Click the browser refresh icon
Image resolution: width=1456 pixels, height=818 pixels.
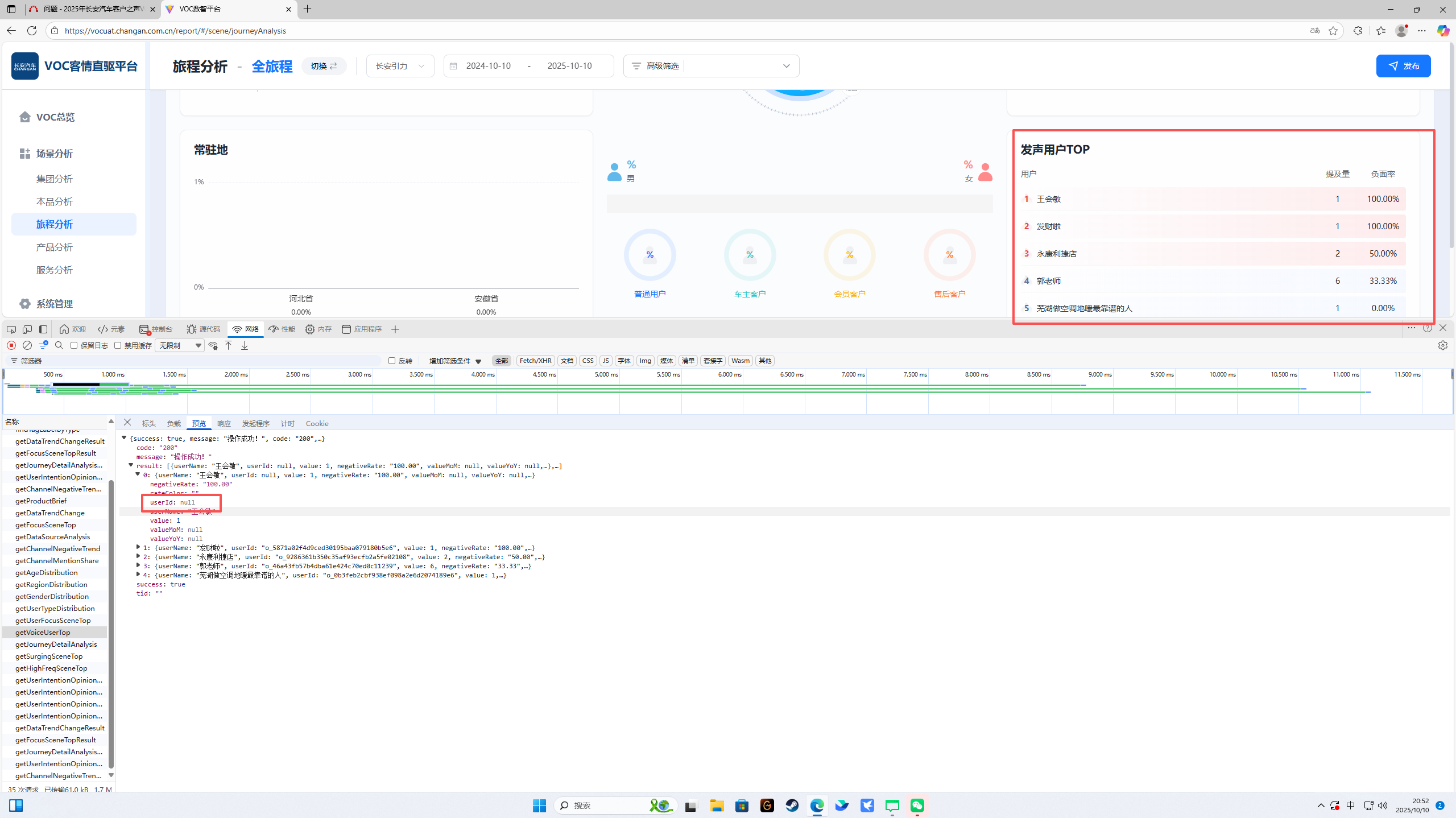coord(32,31)
